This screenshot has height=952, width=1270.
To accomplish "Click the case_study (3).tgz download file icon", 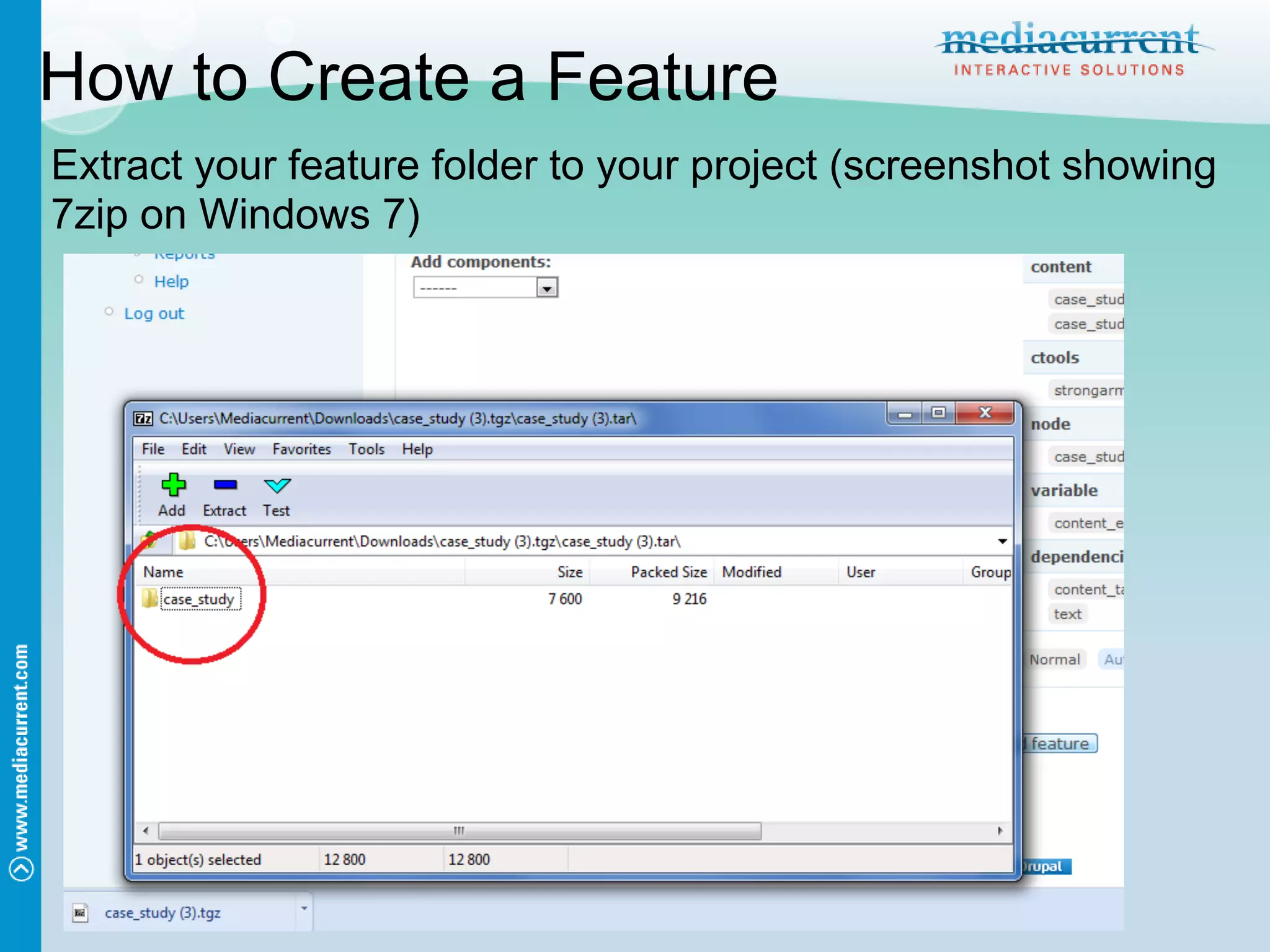I will pyautogui.click(x=80, y=912).
